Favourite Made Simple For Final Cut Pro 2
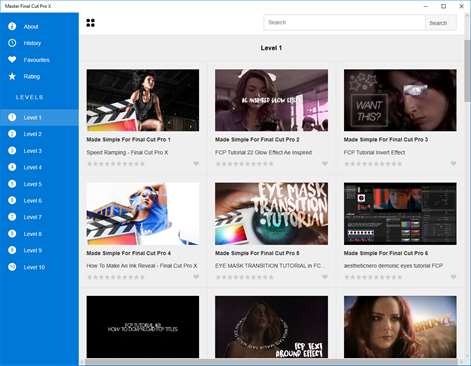This screenshot has width=471, height=366. (x=325, y=164)
